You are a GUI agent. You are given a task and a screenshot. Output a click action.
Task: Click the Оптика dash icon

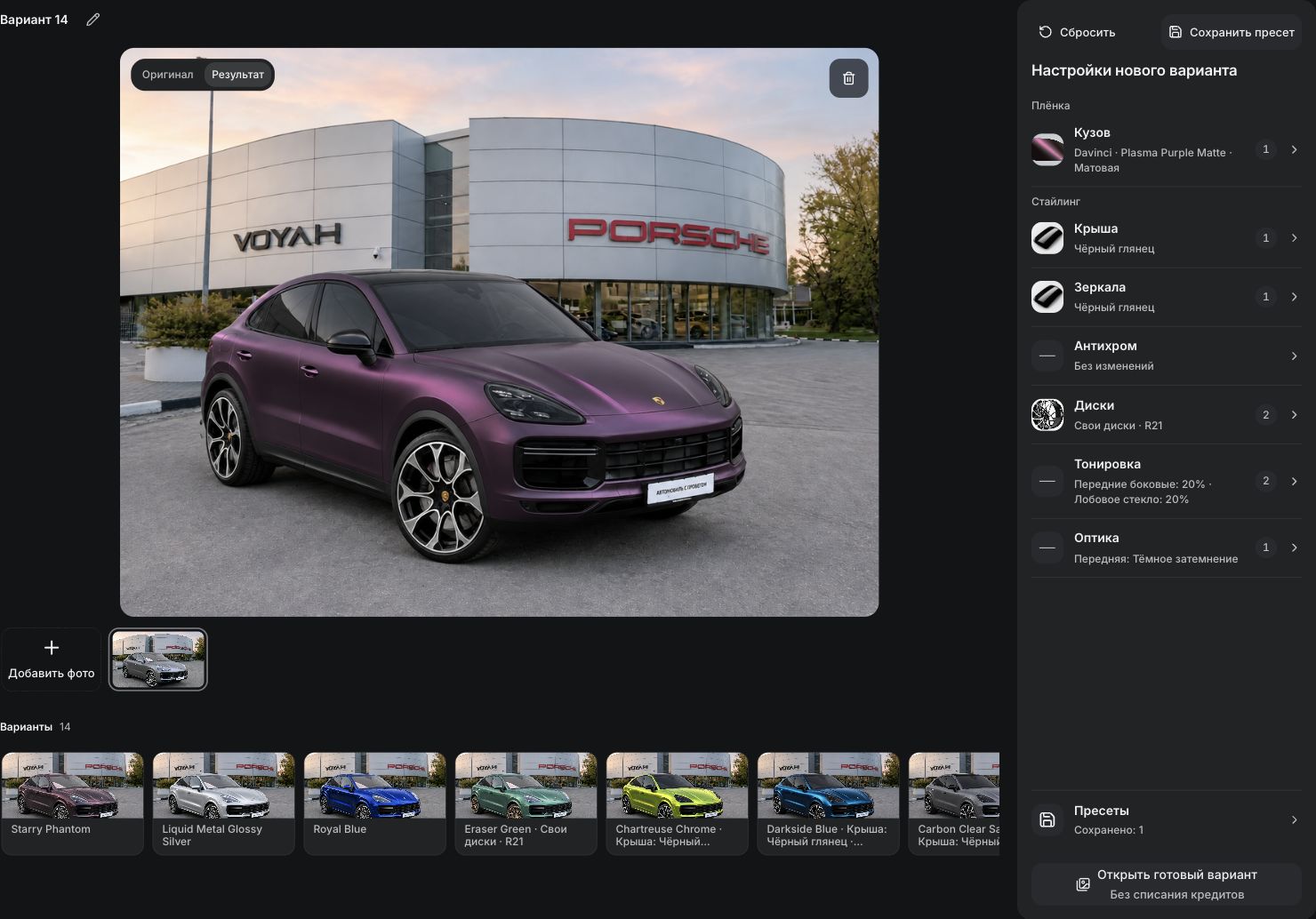click(1047, 547)
